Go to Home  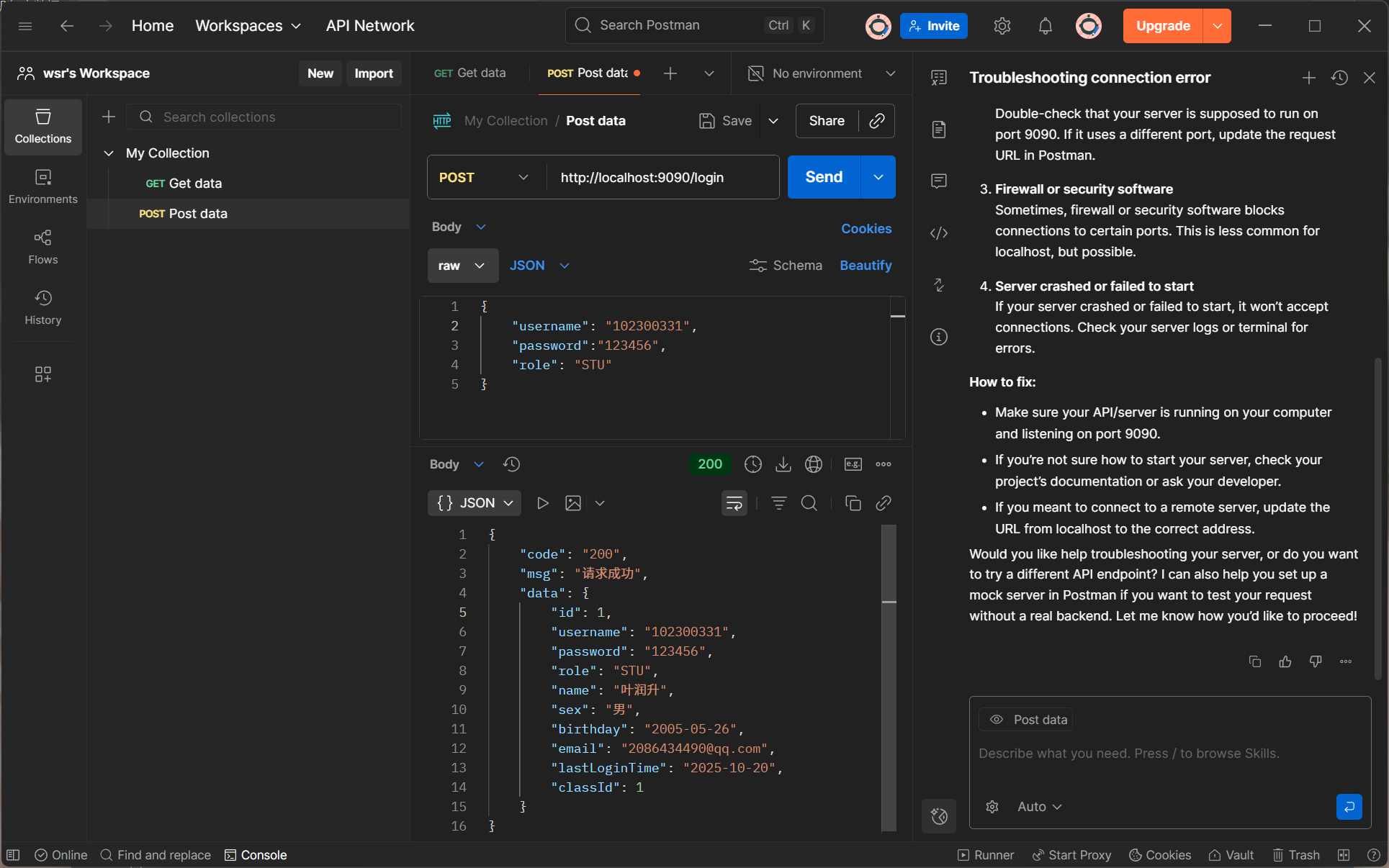click(153, 26)
